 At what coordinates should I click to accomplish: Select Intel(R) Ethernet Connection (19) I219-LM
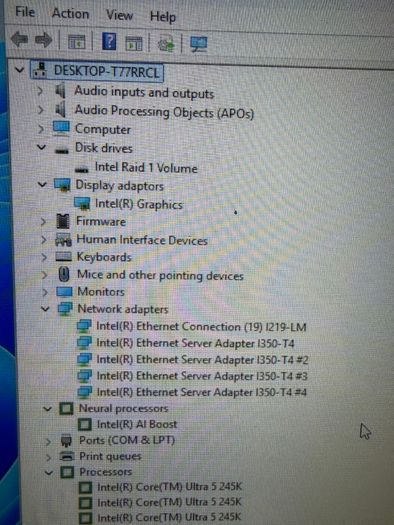point(201,326)
